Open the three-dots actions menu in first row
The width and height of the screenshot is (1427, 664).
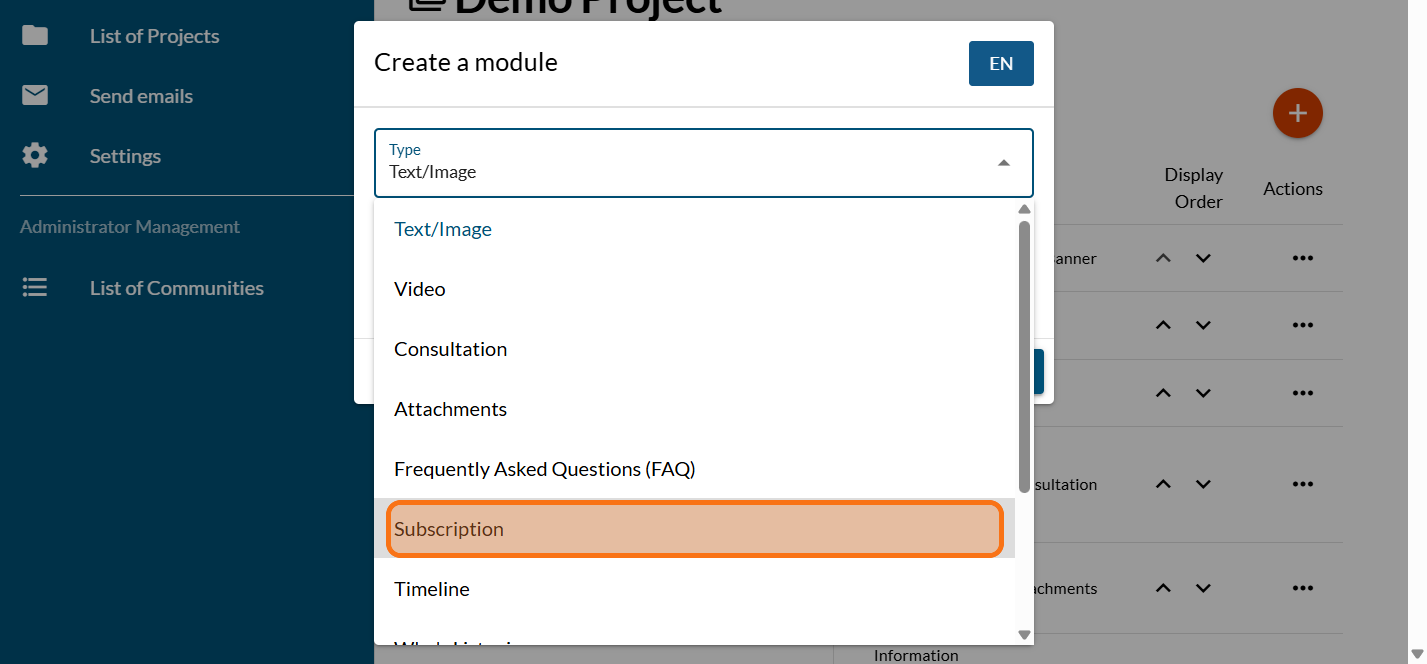click(x=1301, y=258)
